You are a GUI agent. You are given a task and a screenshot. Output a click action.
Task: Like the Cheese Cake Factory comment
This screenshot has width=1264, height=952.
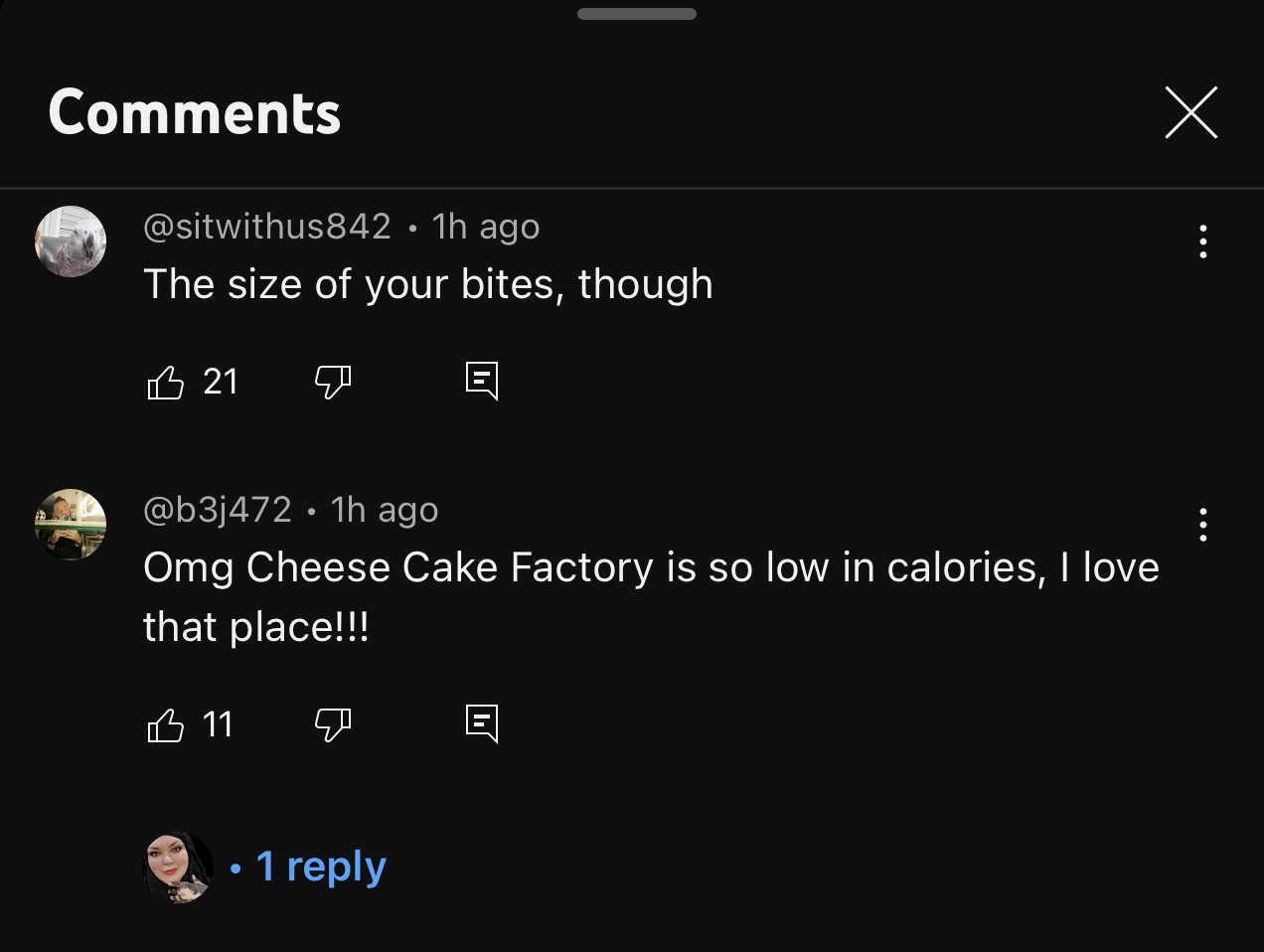(x=166, y=724)
